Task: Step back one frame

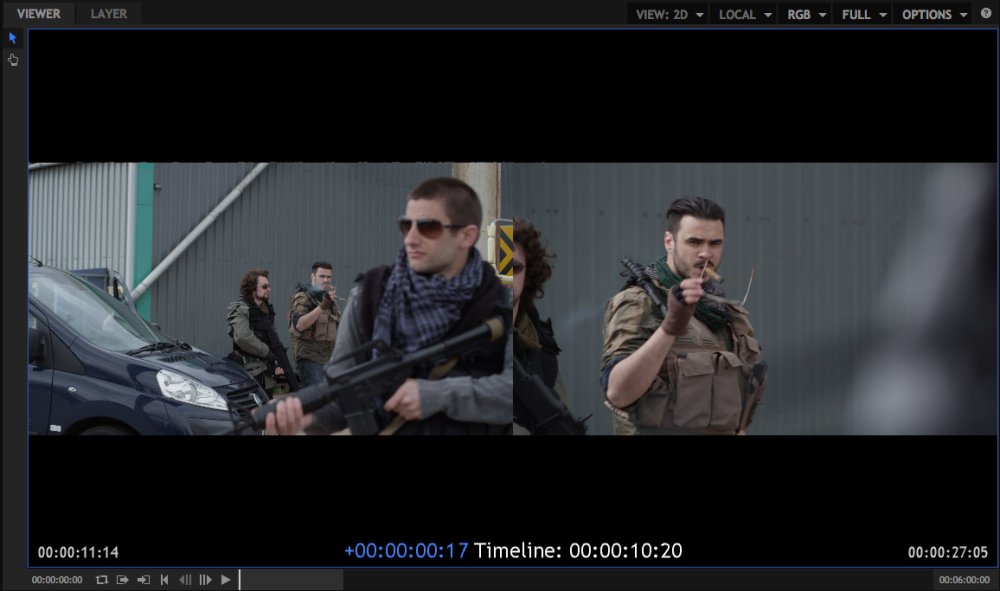Action: (185, 580)
